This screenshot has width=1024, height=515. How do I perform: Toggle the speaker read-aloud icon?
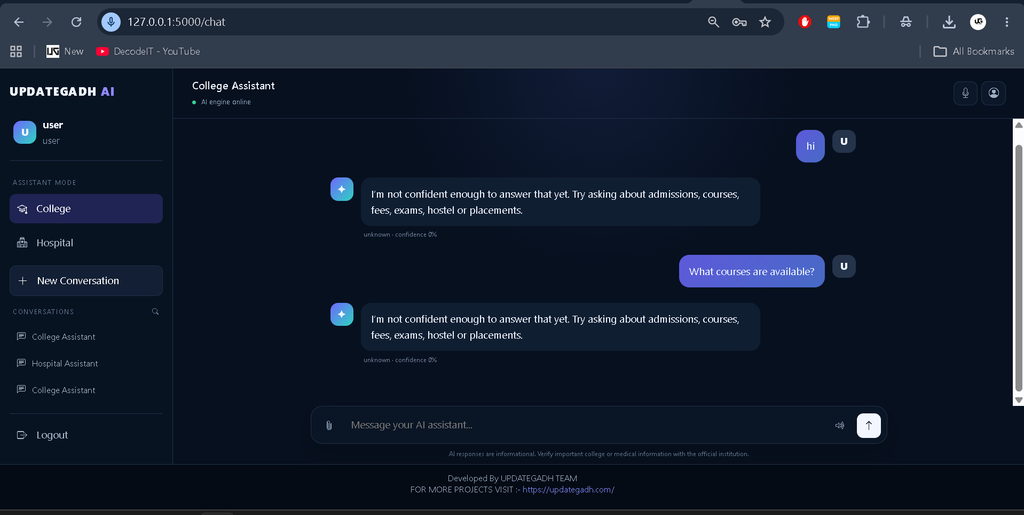[x=840, y=426]
